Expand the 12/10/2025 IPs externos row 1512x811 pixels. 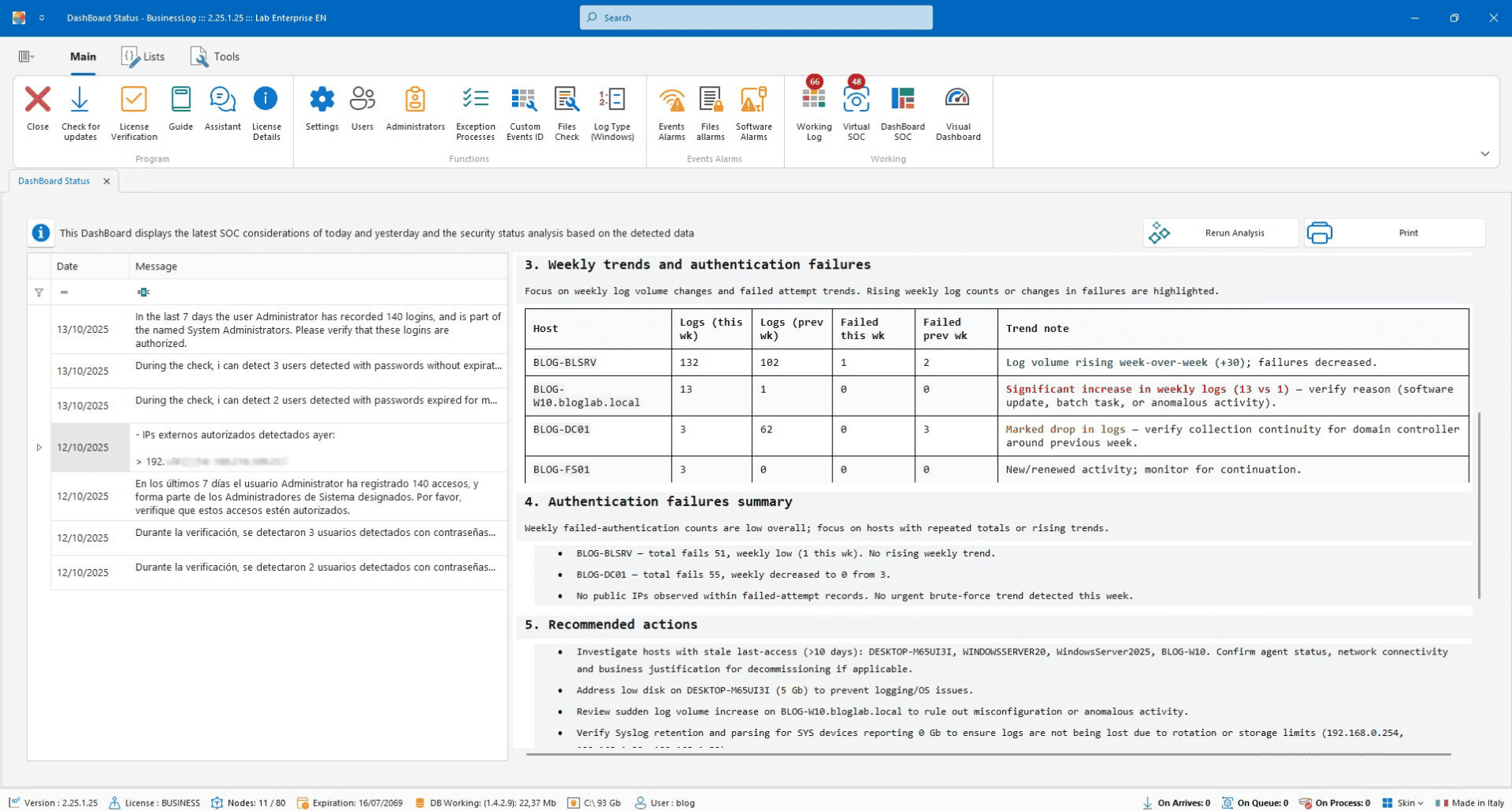[x=39, y=447]
